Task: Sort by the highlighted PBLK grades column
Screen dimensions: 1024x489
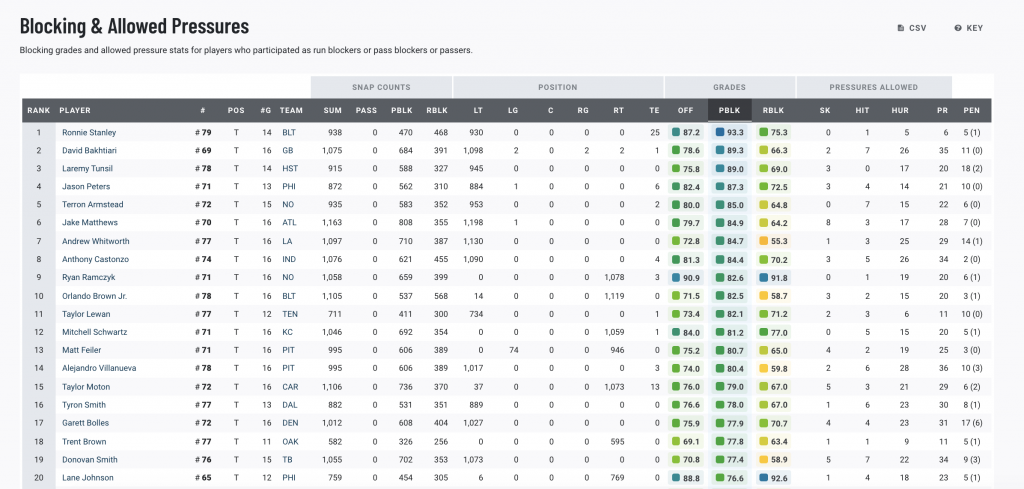Action: click(730, 110)
